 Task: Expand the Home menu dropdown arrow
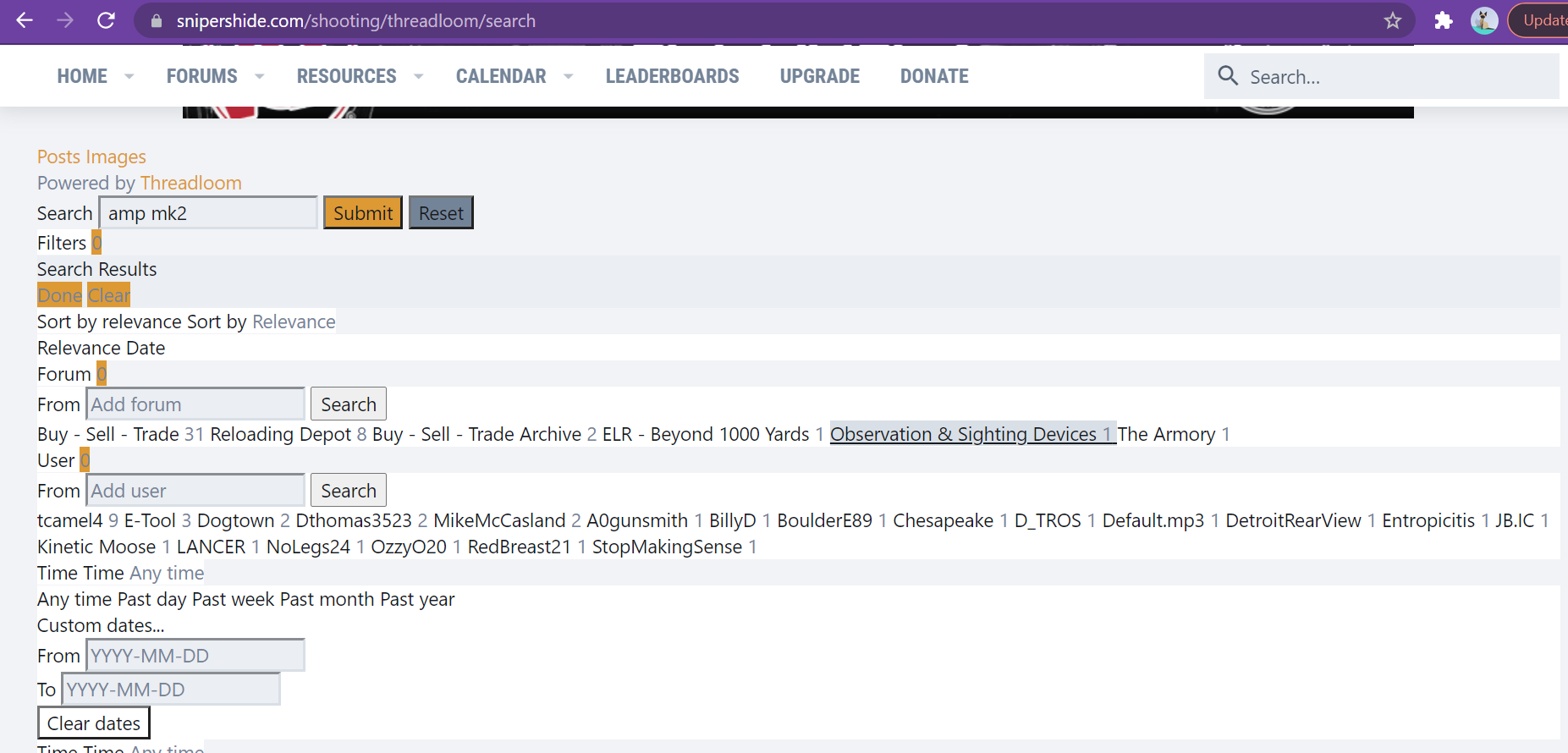129,76
